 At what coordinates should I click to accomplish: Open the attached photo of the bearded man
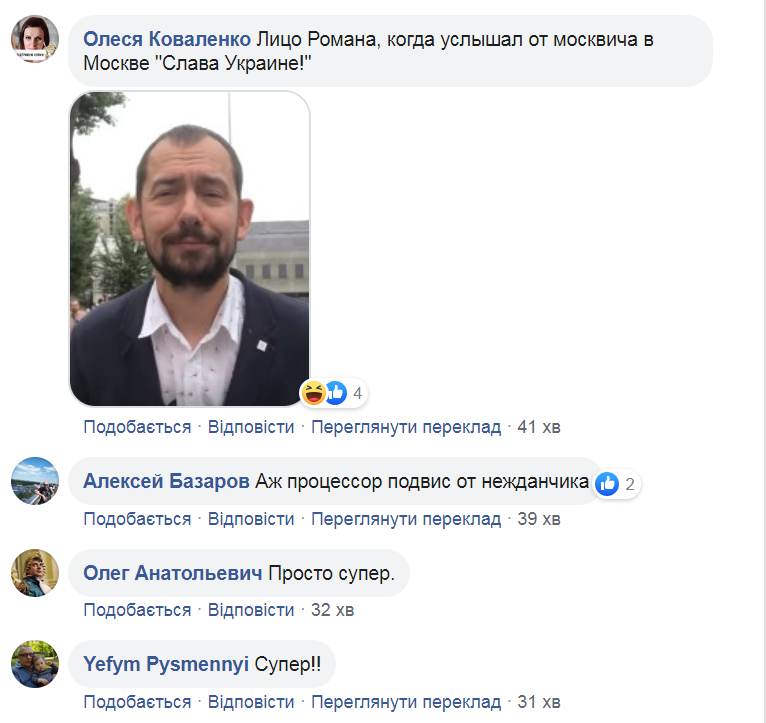[x=190, y=249]
